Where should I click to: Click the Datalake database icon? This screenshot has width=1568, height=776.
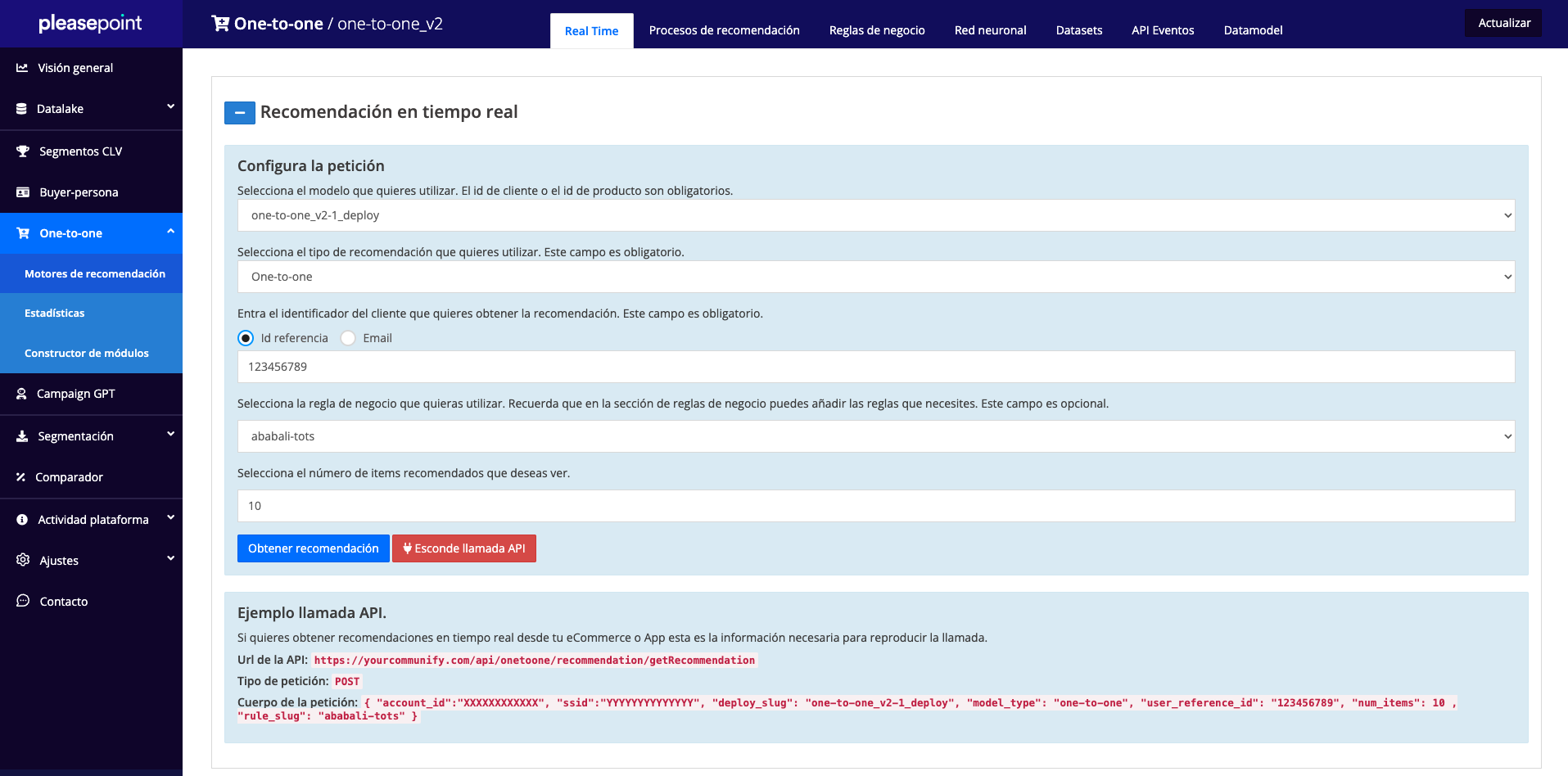[22, 109]
